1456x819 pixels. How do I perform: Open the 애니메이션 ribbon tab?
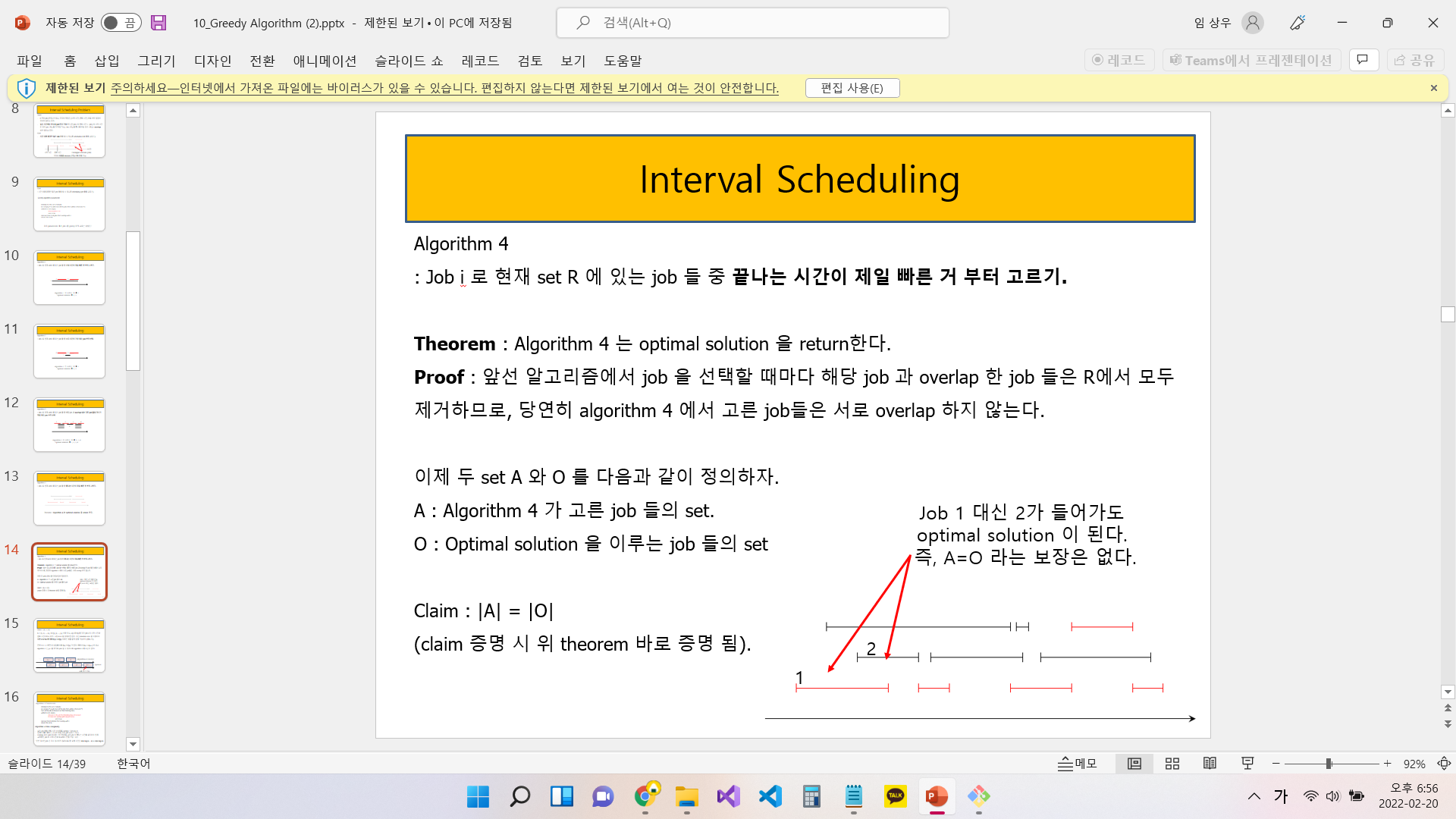[x=325, y=61]
